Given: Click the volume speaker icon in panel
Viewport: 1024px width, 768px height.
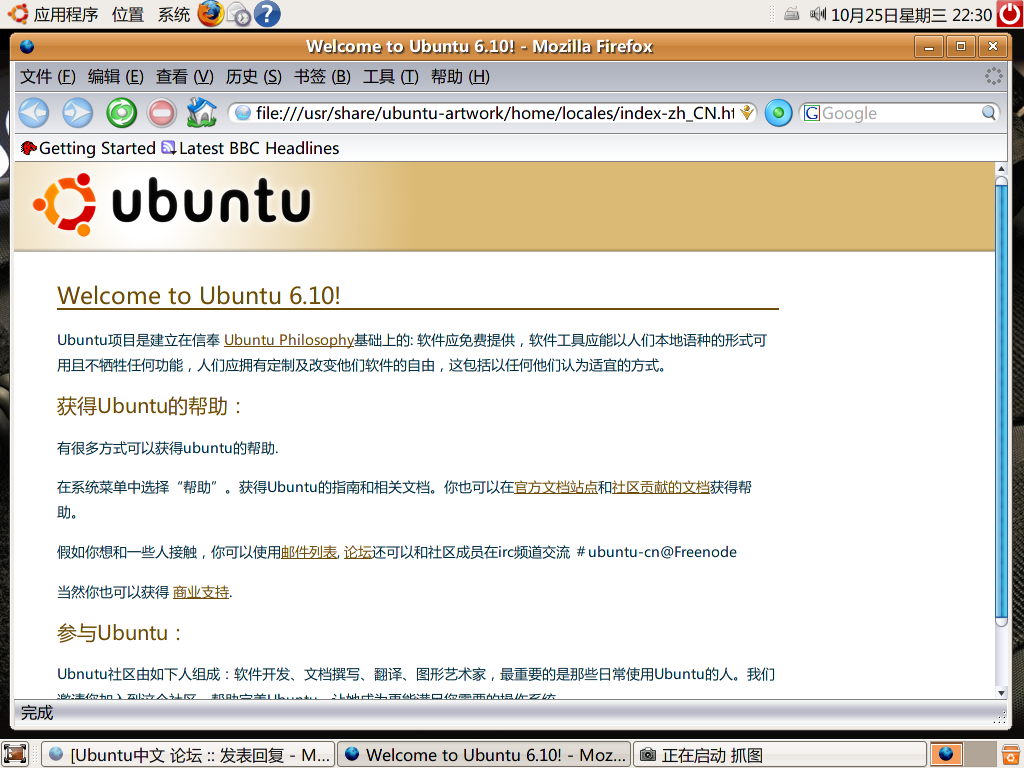Looking at the screenshot, I should (818, 14).
